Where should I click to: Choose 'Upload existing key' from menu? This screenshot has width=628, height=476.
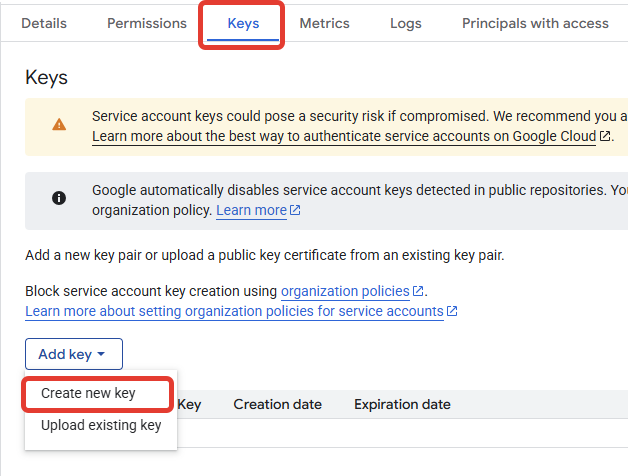click(x=101, y=426)
